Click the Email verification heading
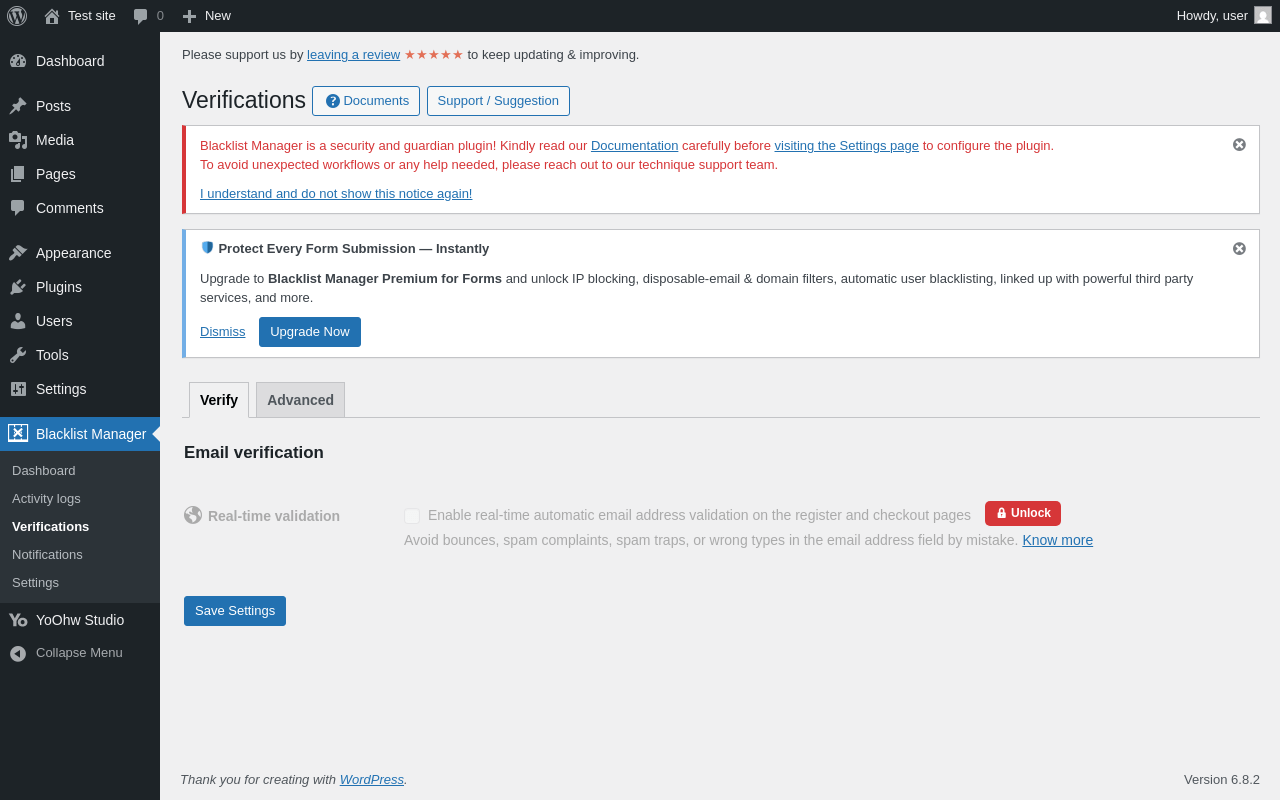The height and width of the screenshot is (800, 1280). click(x=254, y=453)
